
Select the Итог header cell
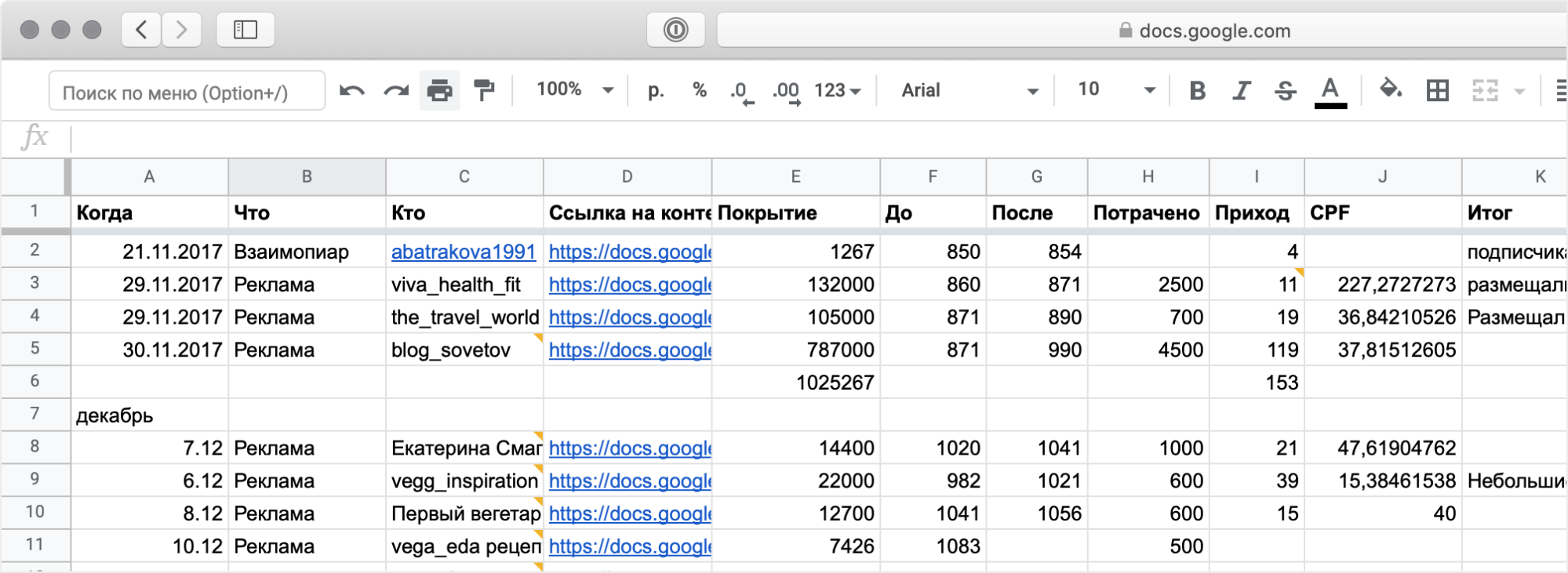[1515, 213]
